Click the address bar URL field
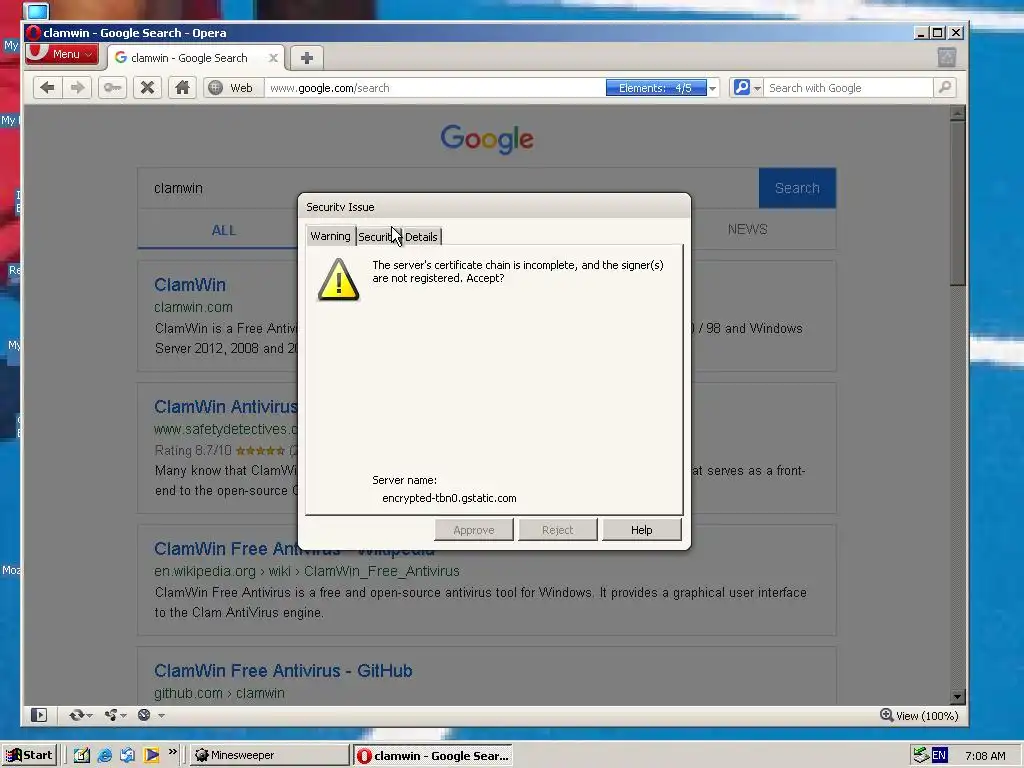This screenshot has width=1024, height=768. coord(434,88)
